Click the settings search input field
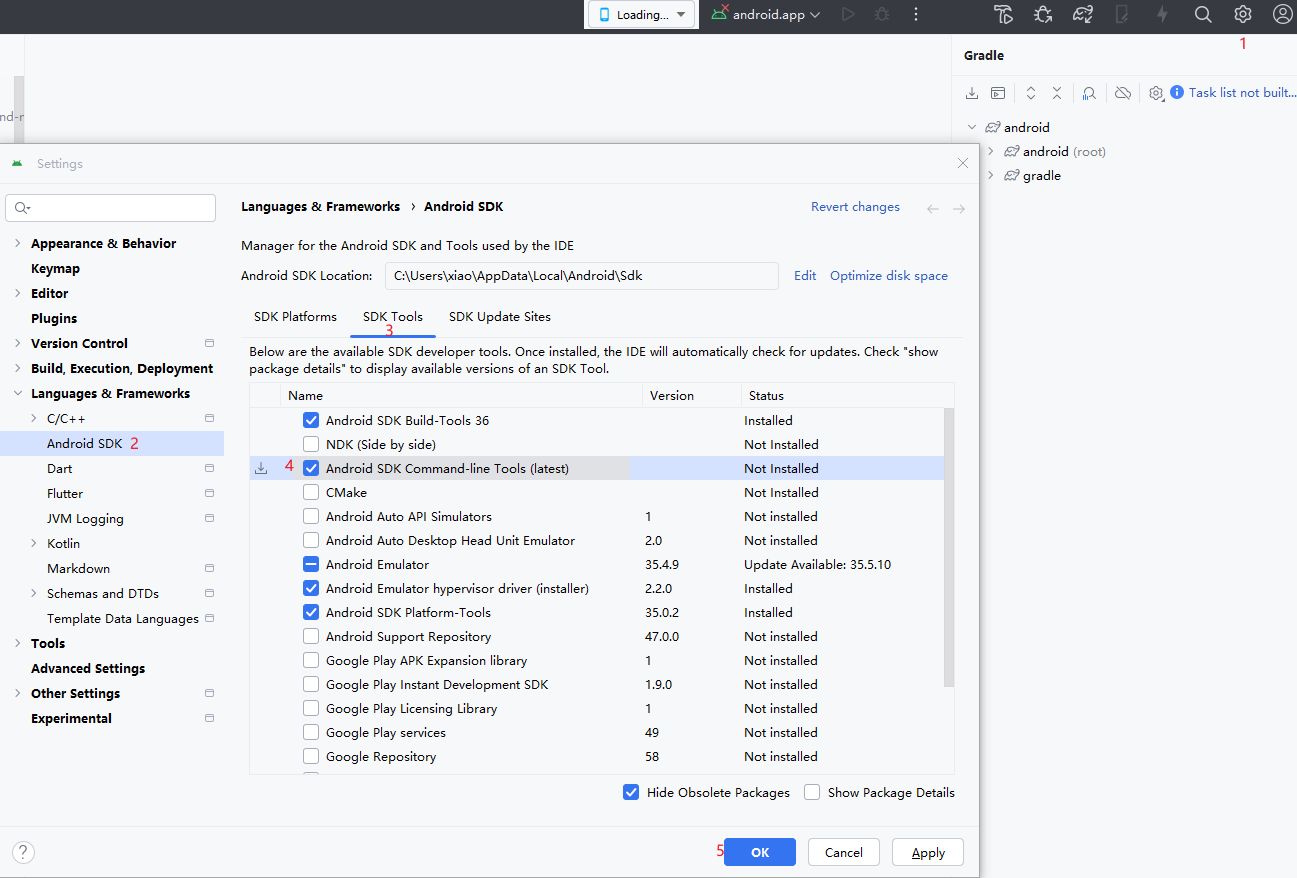 tap(110, 207)
